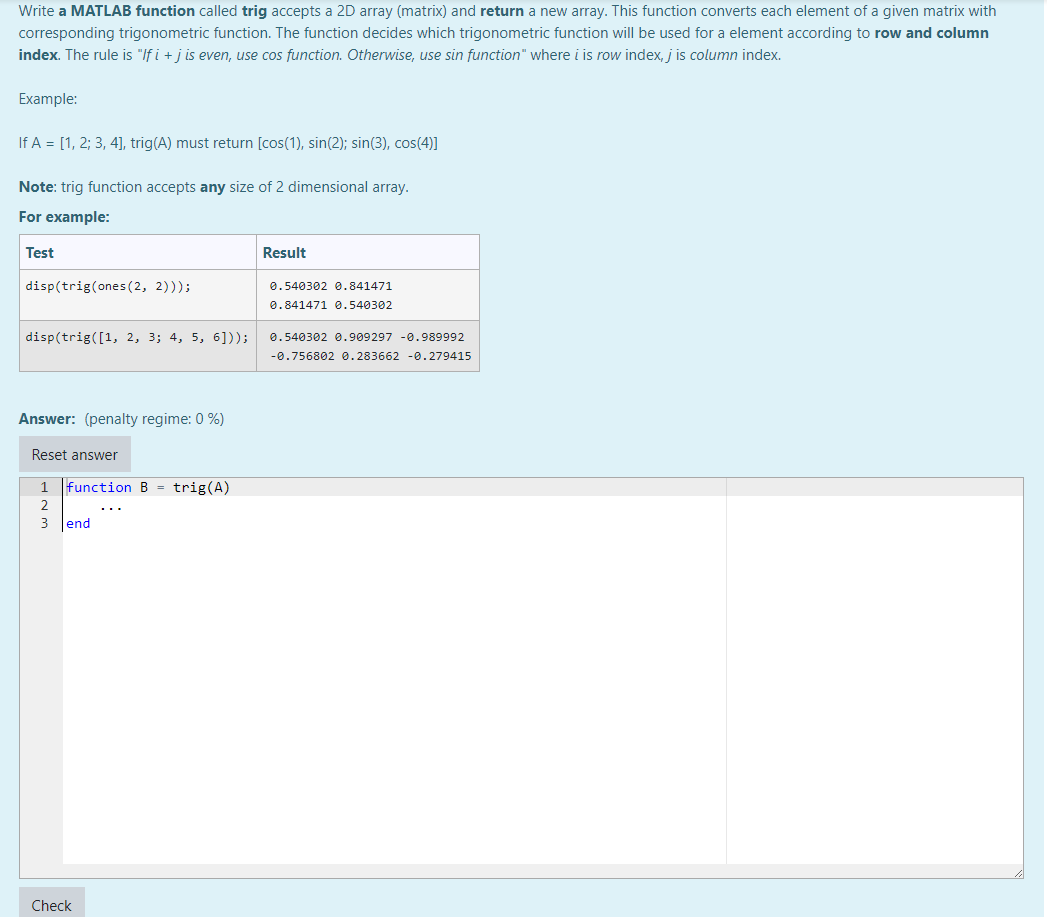Click line number 1 in the gutter
1047x917 pixels.
click(x=44, y=488)
